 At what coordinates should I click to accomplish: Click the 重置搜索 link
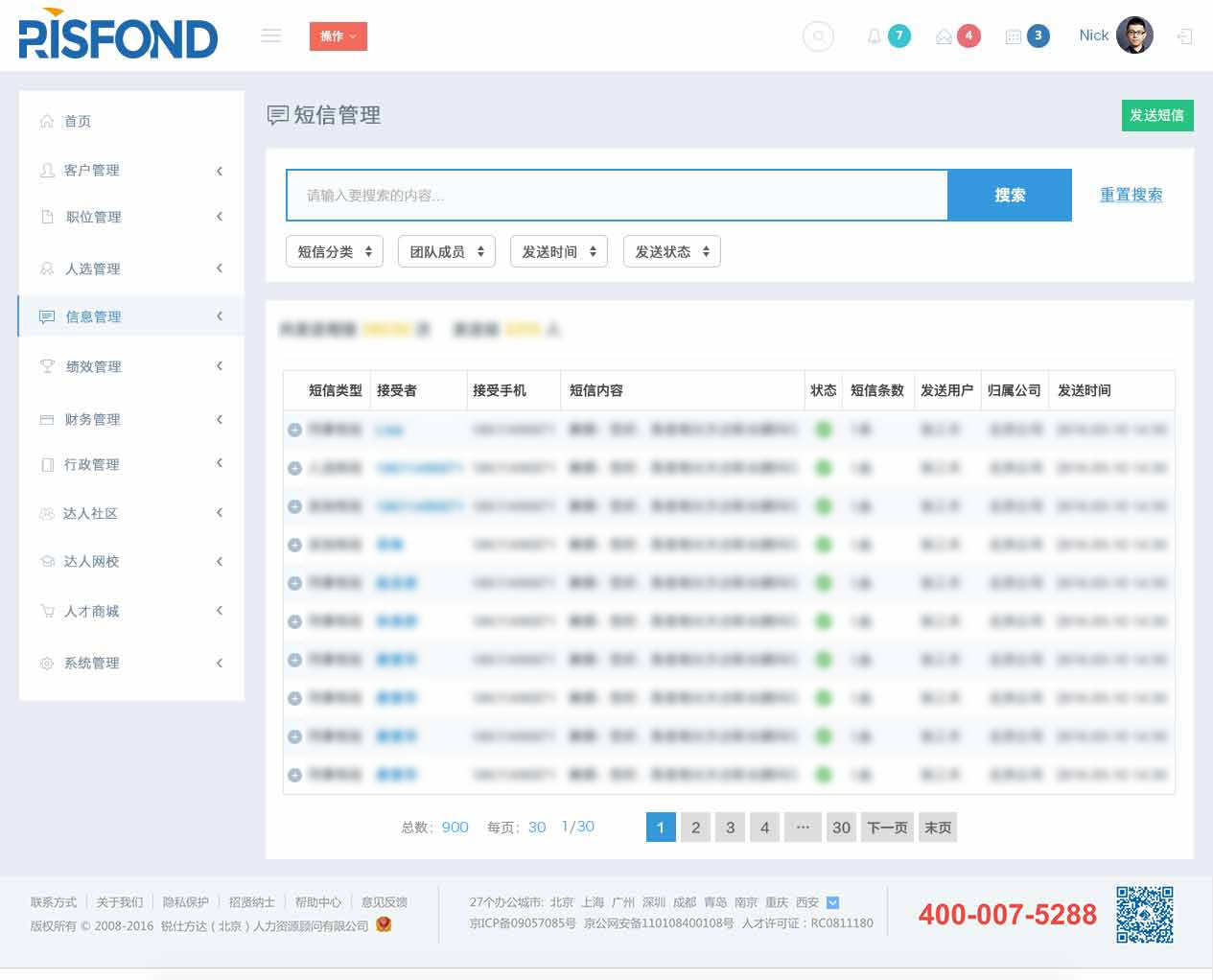[1131, 195]
